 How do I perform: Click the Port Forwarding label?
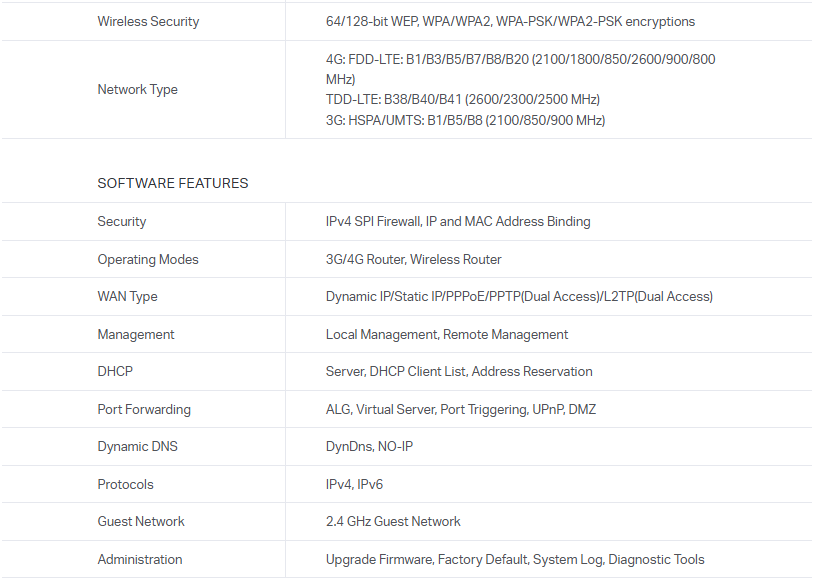point(143,409)
